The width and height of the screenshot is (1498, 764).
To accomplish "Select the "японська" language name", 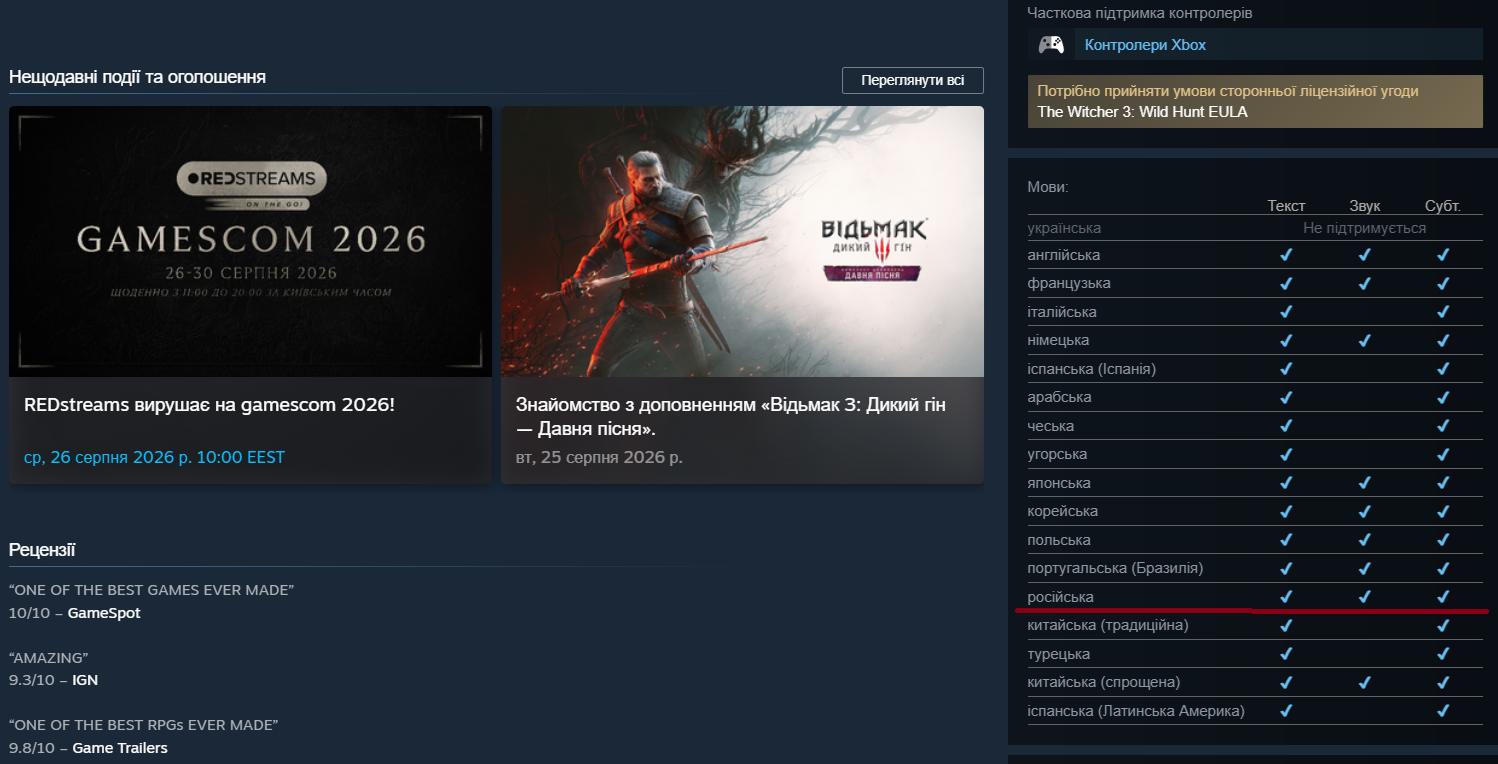I will pos(1059,483).
